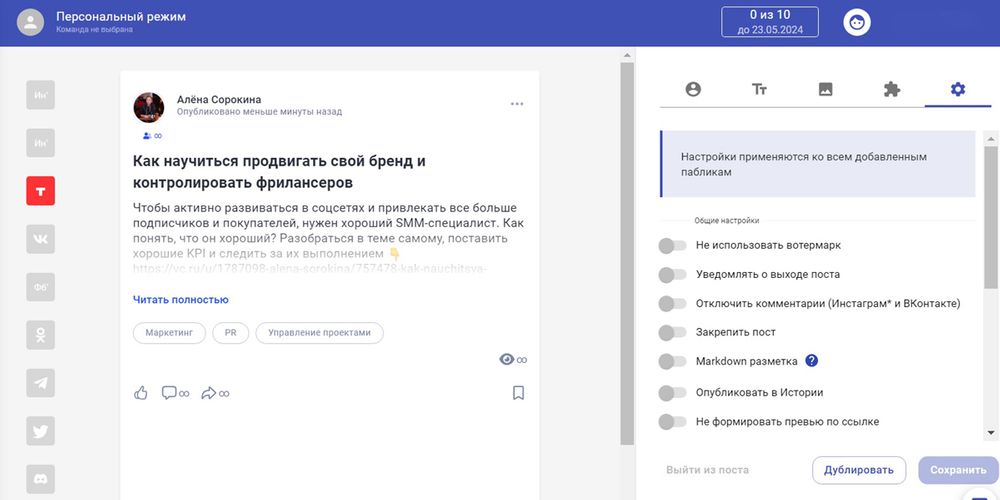The height and width of the screenshot is (500, 1000).
Task: Click the red T network icon
Action: [x=41, y=191]
